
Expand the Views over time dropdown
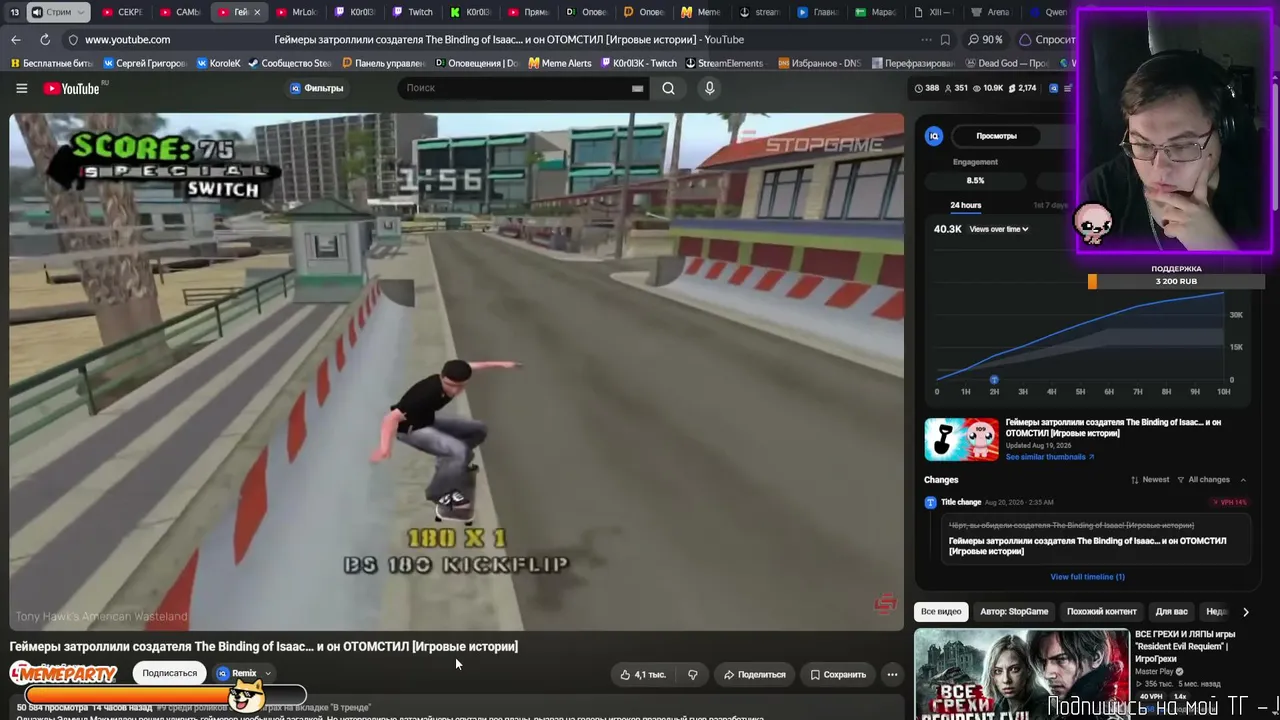click(x=998, y=229)
